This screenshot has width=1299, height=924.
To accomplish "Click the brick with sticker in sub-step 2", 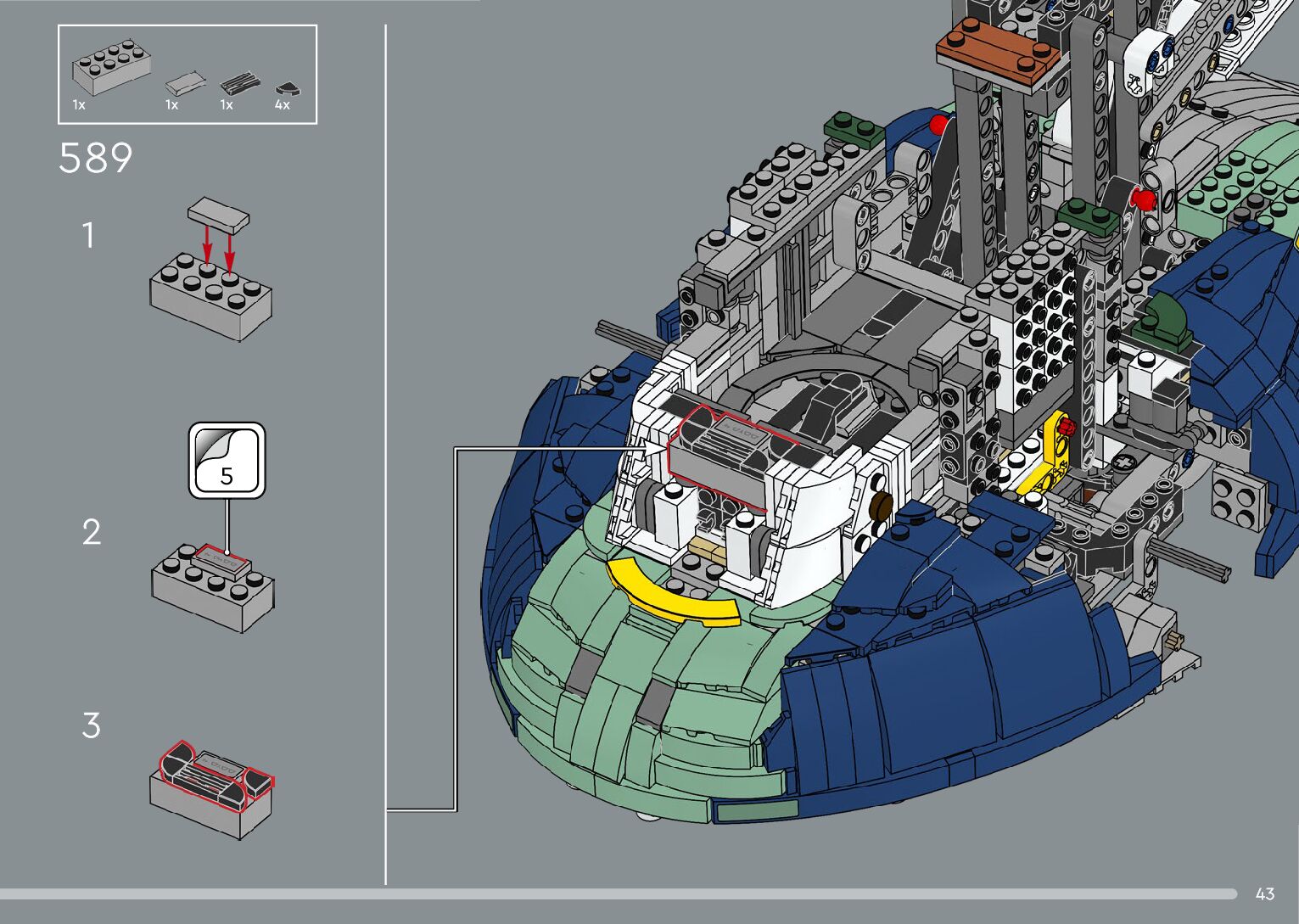I will pos(213,587).
